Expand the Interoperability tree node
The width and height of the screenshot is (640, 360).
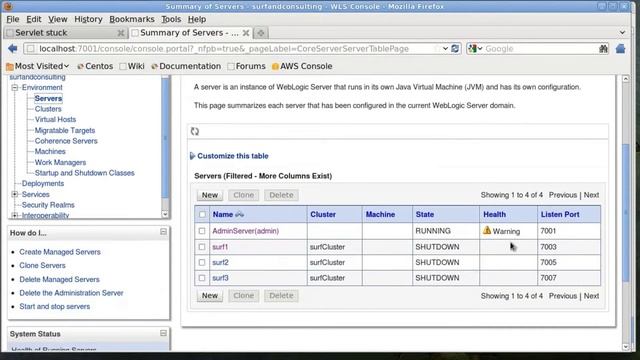15,215
